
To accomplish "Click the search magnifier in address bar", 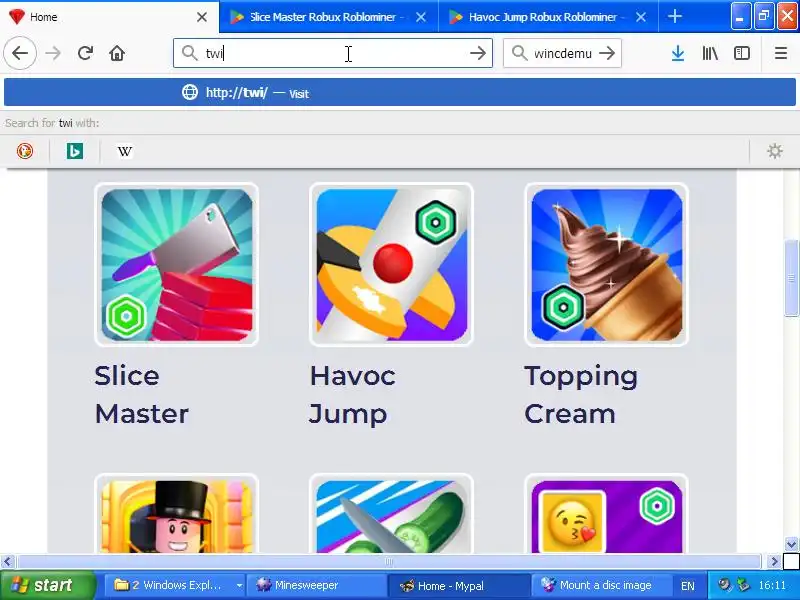I will (x=189, y=53).
